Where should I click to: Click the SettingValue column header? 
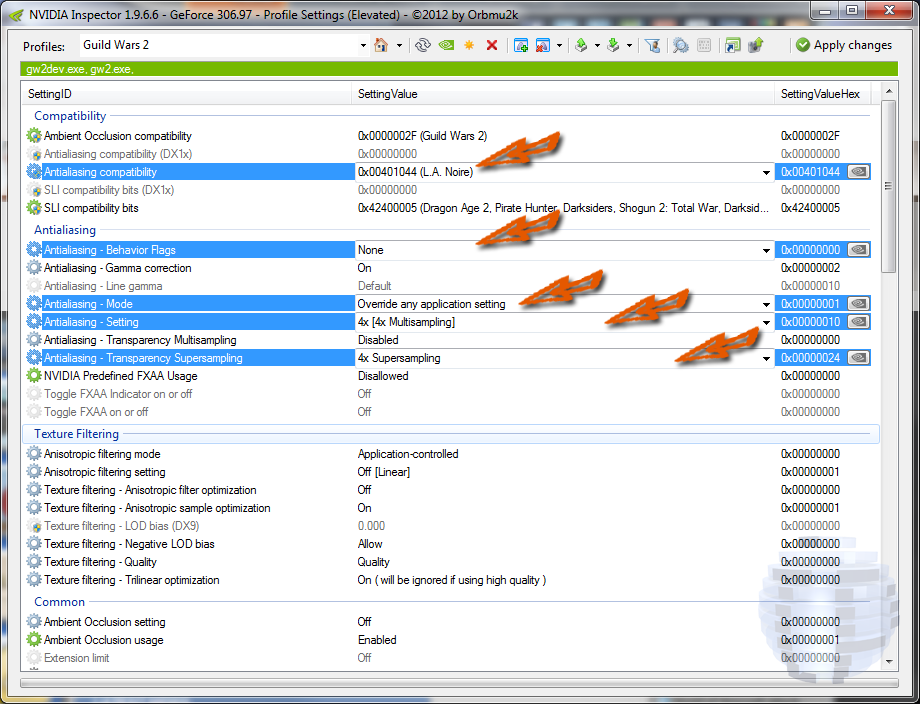pyautogui.click(x=563, y=94)
